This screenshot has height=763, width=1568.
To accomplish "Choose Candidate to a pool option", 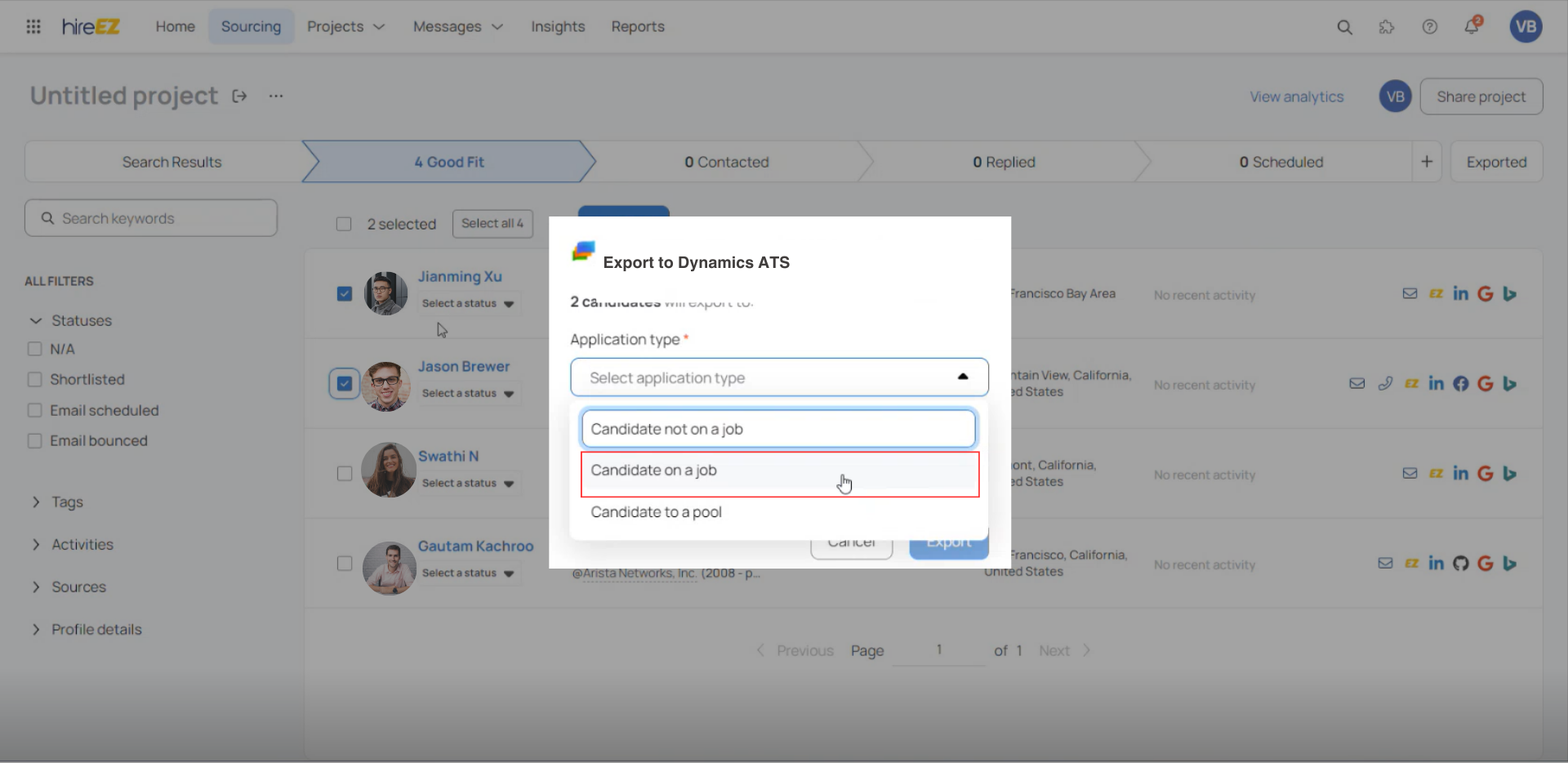I will (x=780, y=512).
